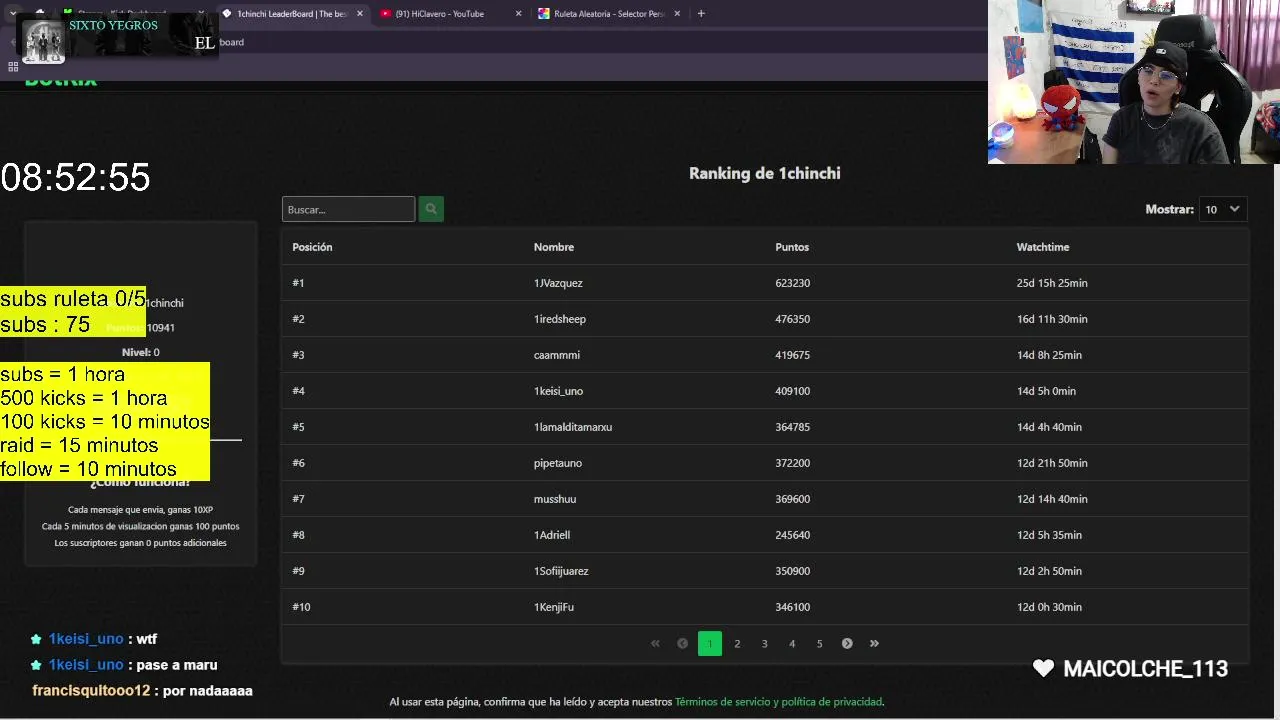Viewport: 1280px width, 720px height.
Task: Select current page 1 button
Action: pyautogui.click(x=710, y=644)
